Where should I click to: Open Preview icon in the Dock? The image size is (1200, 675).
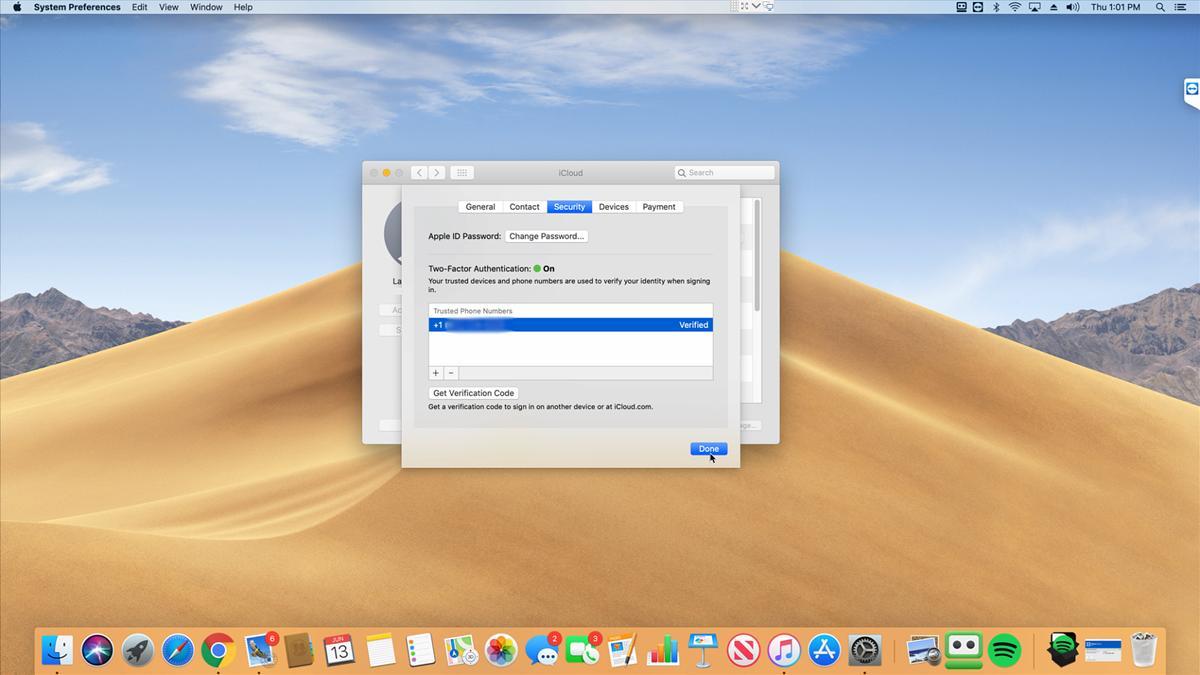pyautogui.click(x=923, y=650)
